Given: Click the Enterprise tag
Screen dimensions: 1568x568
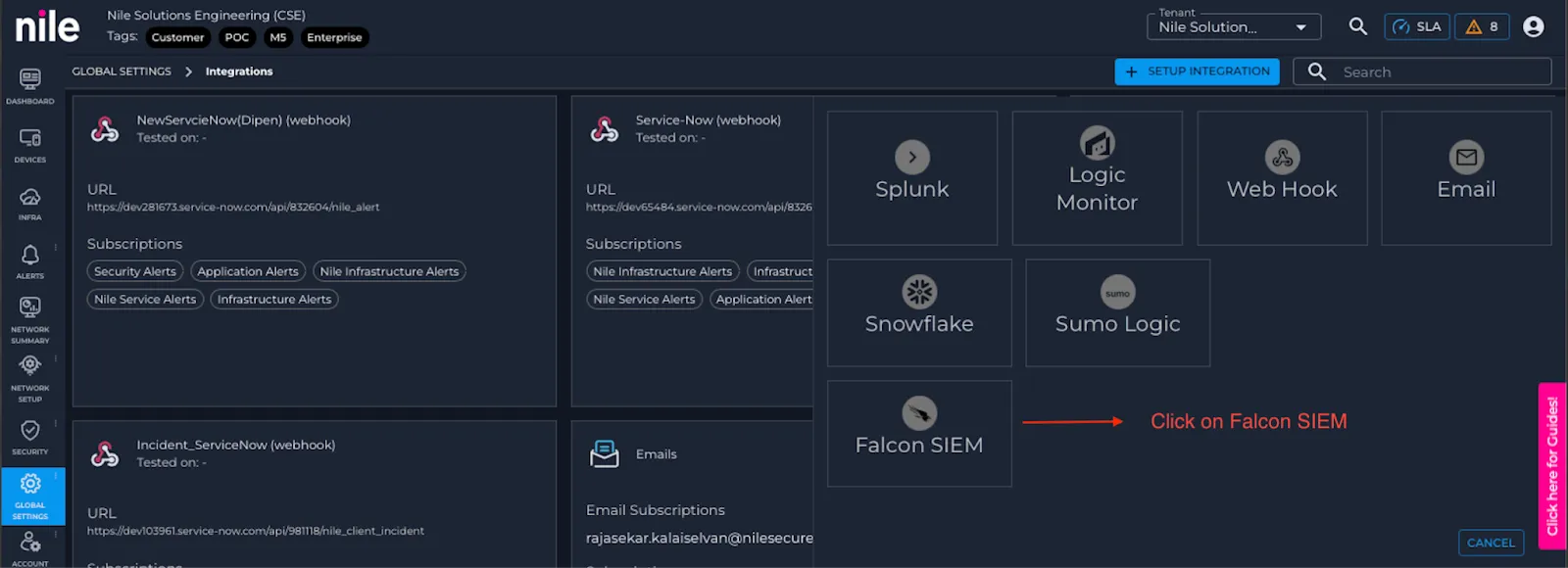Looking at the screenshot, I should [334, 37].
